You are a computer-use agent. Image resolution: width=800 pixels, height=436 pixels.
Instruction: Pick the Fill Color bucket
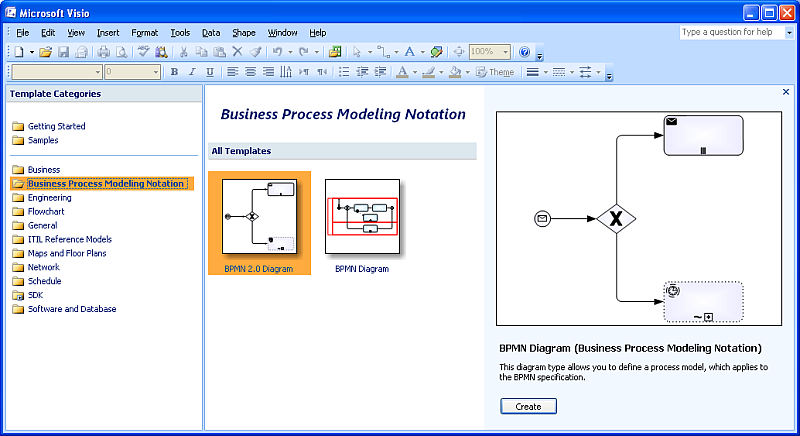click(455, 72)
